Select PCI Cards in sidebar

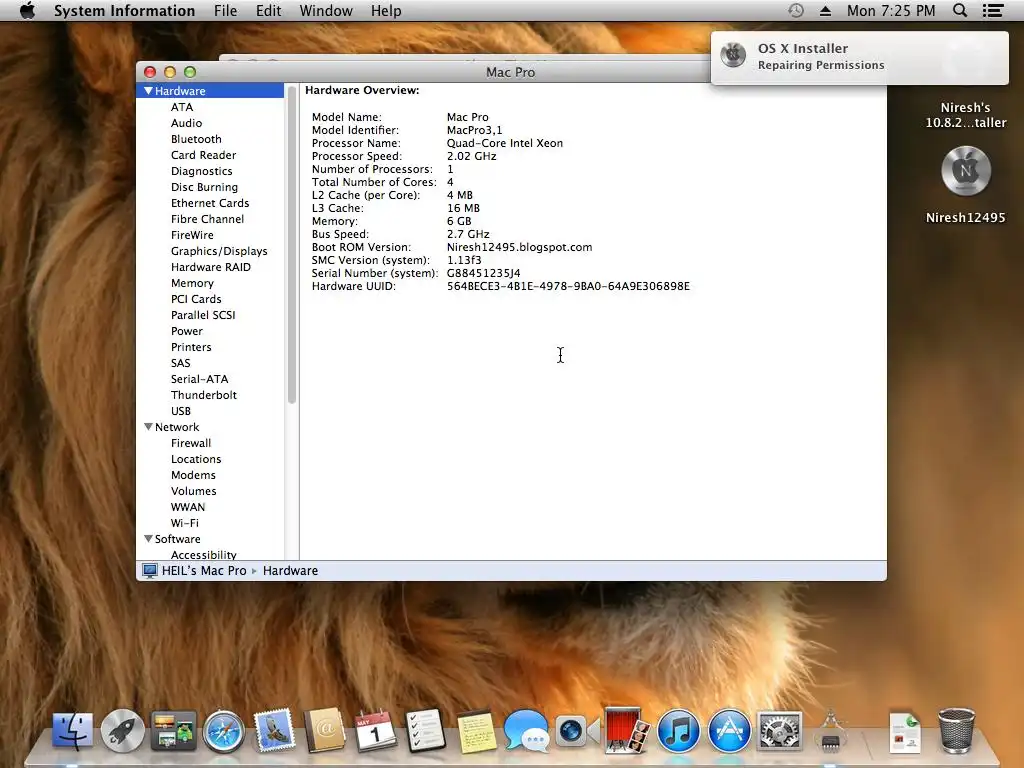pos(196,299)
